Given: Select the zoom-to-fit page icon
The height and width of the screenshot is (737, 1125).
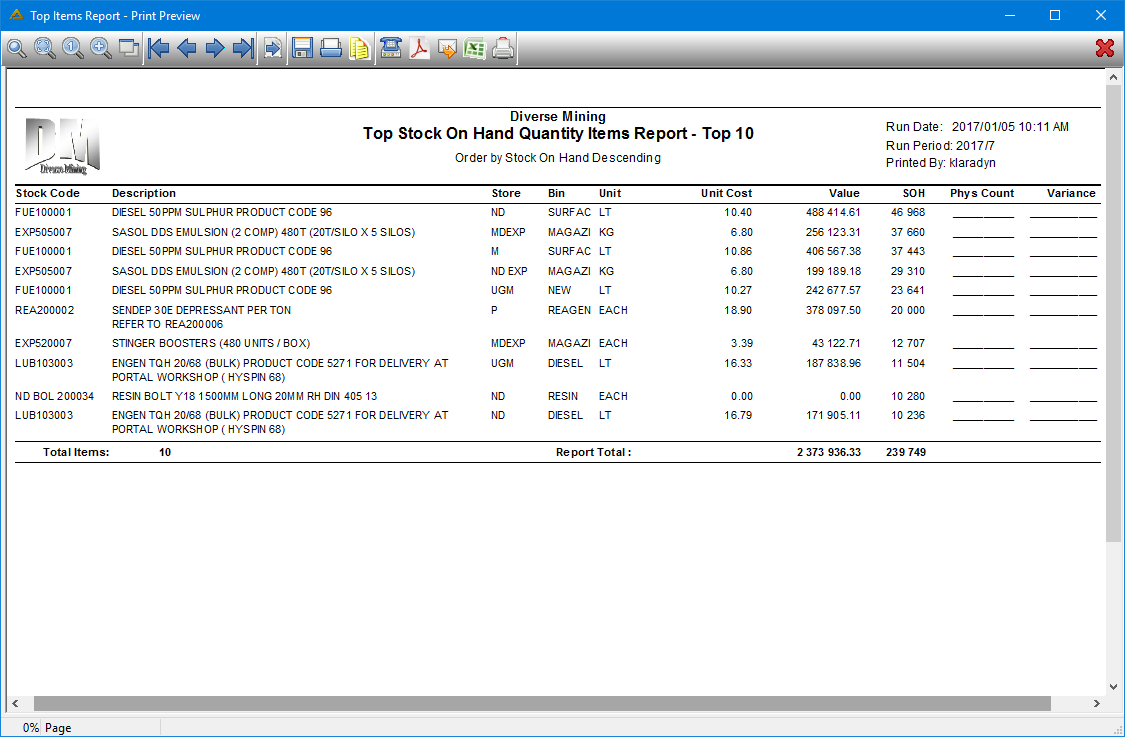Looking at the screenshot, I should tap(44, 49).
